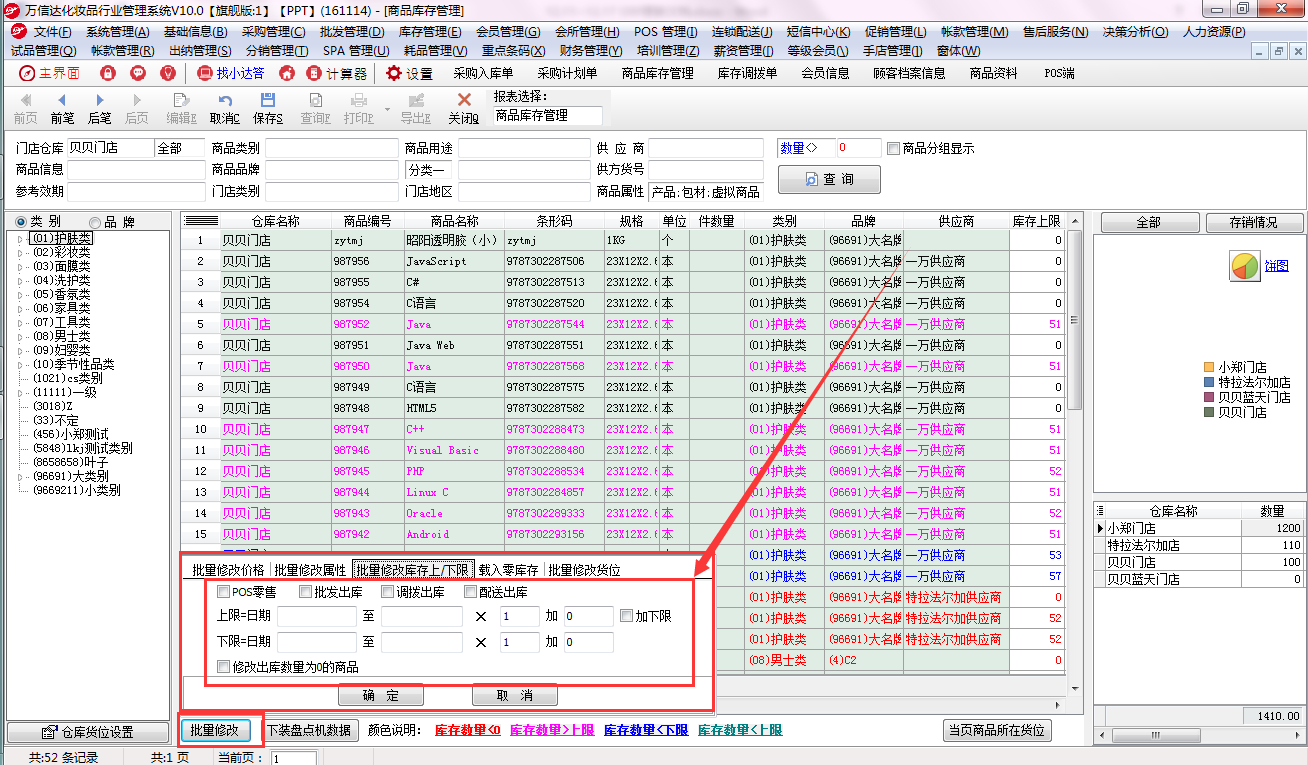Open the 会员管理(G) menu
Viewport: 1308px width, 765px height.
coord(508,32)
